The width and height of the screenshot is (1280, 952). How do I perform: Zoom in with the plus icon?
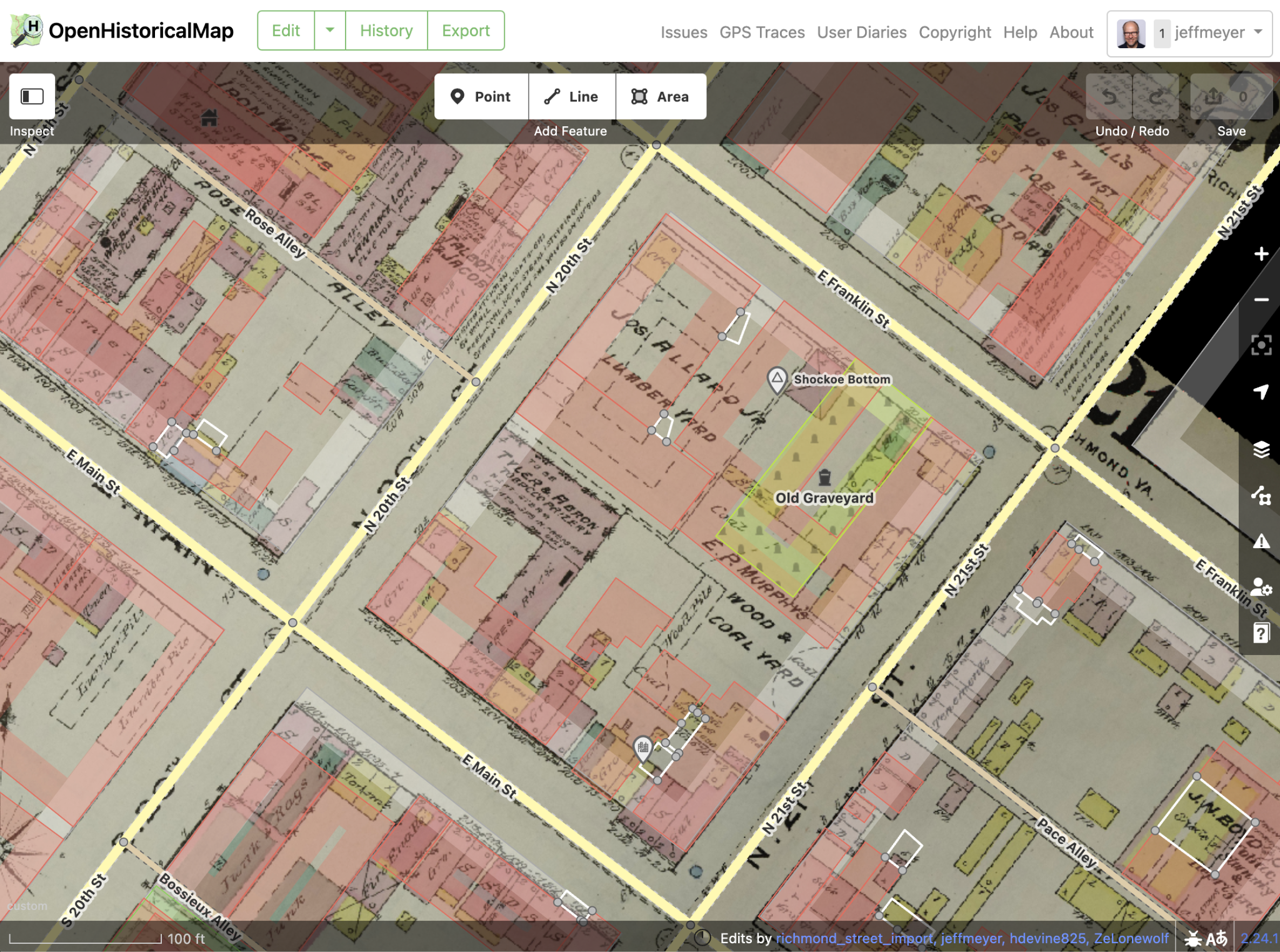pyautogui.click(x=1261, y=254)
